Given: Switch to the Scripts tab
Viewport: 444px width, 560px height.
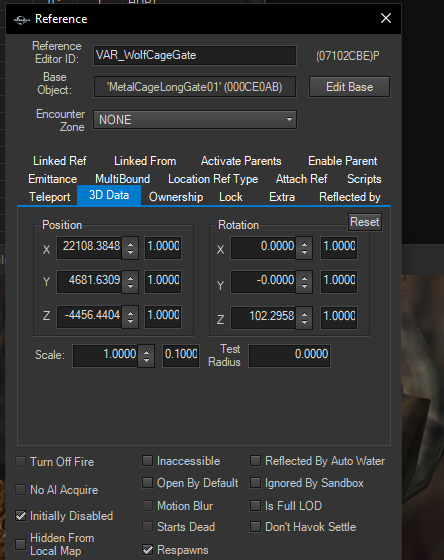Looking at the screenshot, I should tap(364, 179).
